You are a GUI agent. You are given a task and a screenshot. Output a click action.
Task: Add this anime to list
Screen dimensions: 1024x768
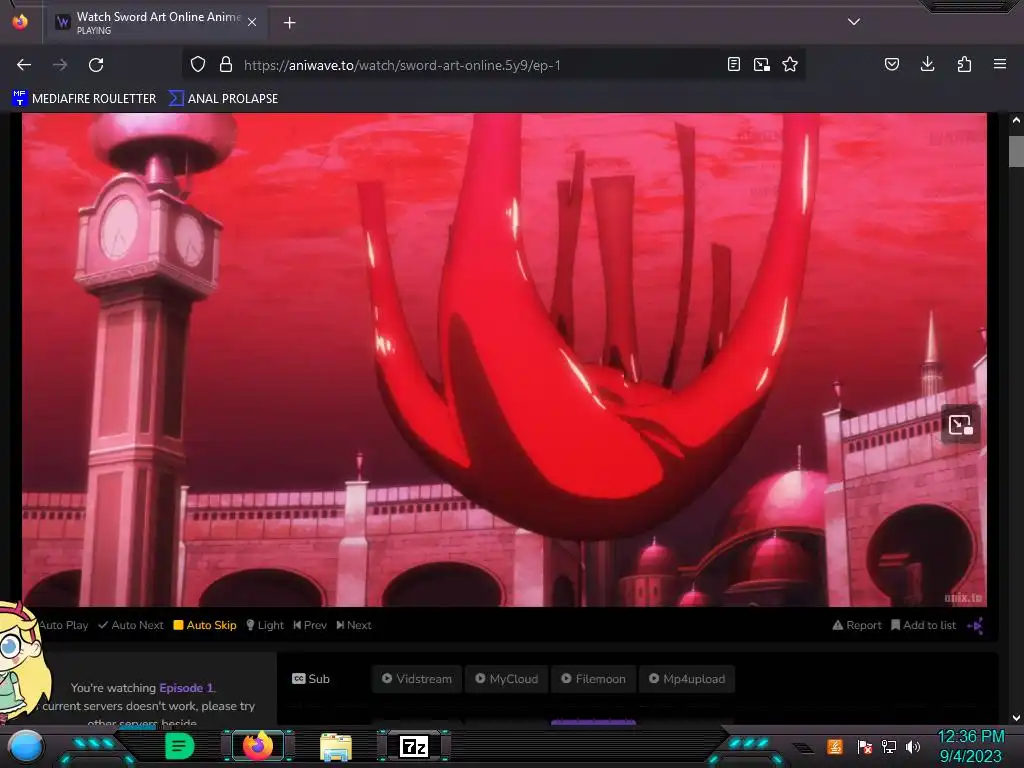coord(923,625)
